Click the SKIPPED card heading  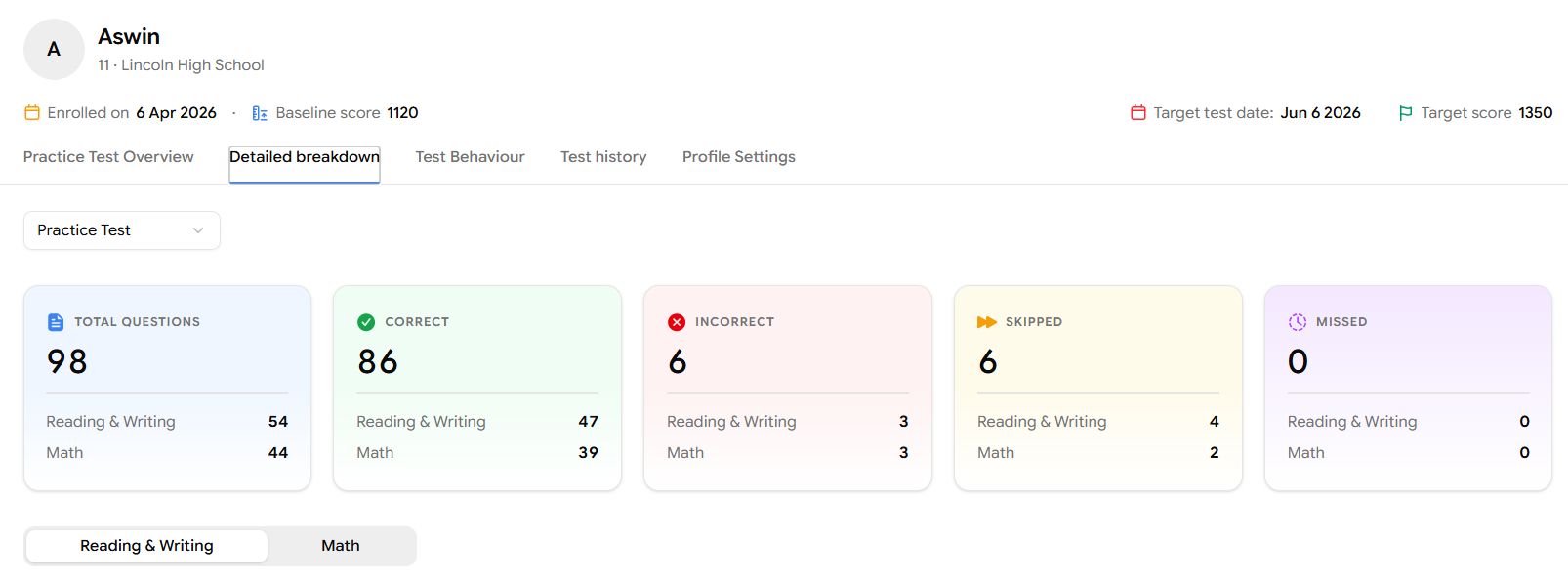coord(1034,322)
